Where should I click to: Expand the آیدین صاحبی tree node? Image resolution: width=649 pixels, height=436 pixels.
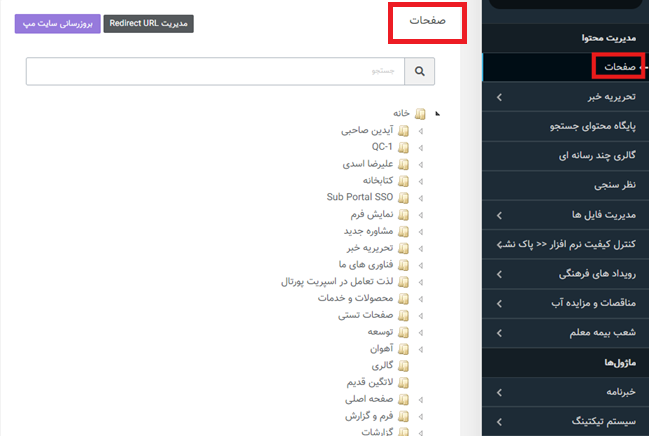click(420, 131)
